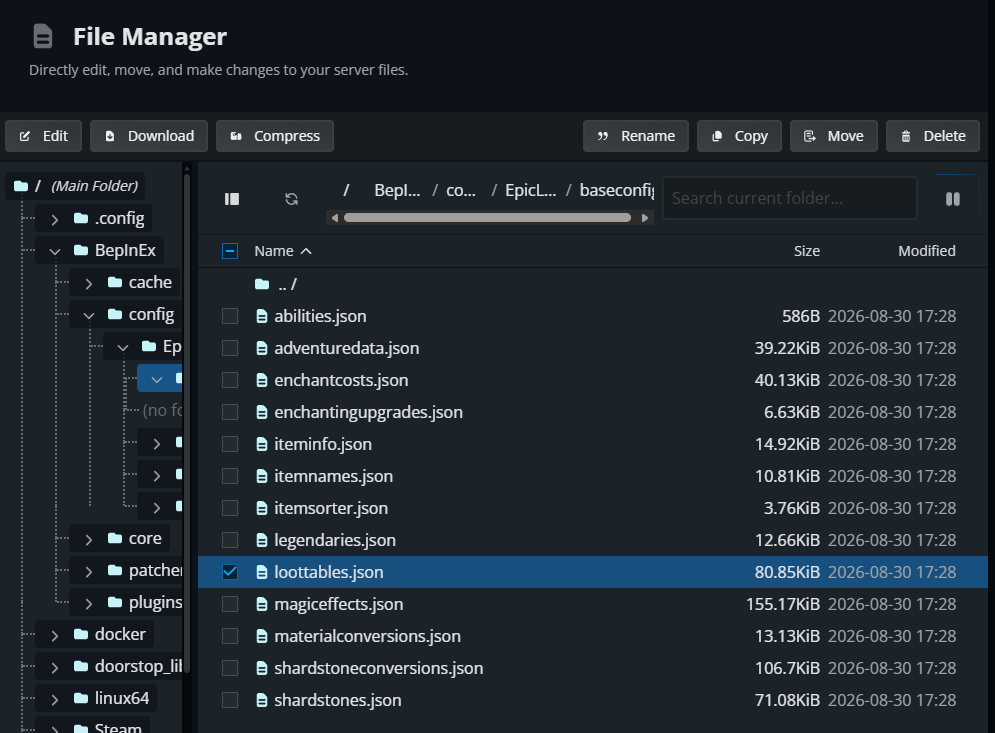Open itemsorter.json file name
The height and width of the screenshot is (733, 995).
[x=331, y=508]
